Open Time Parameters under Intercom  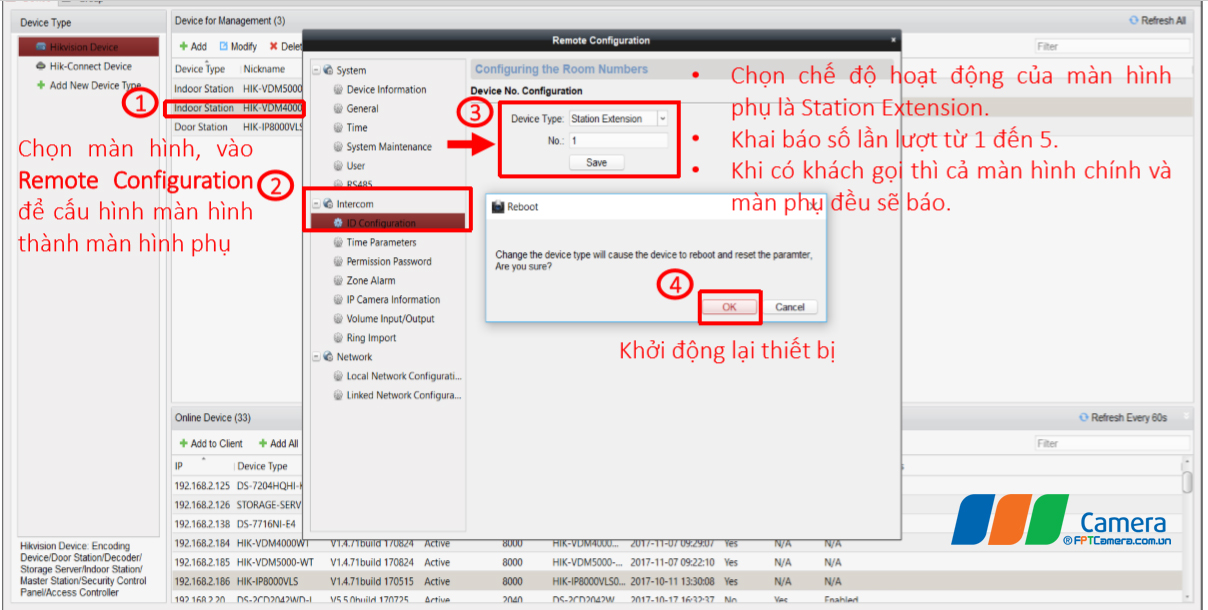[381, 243]
